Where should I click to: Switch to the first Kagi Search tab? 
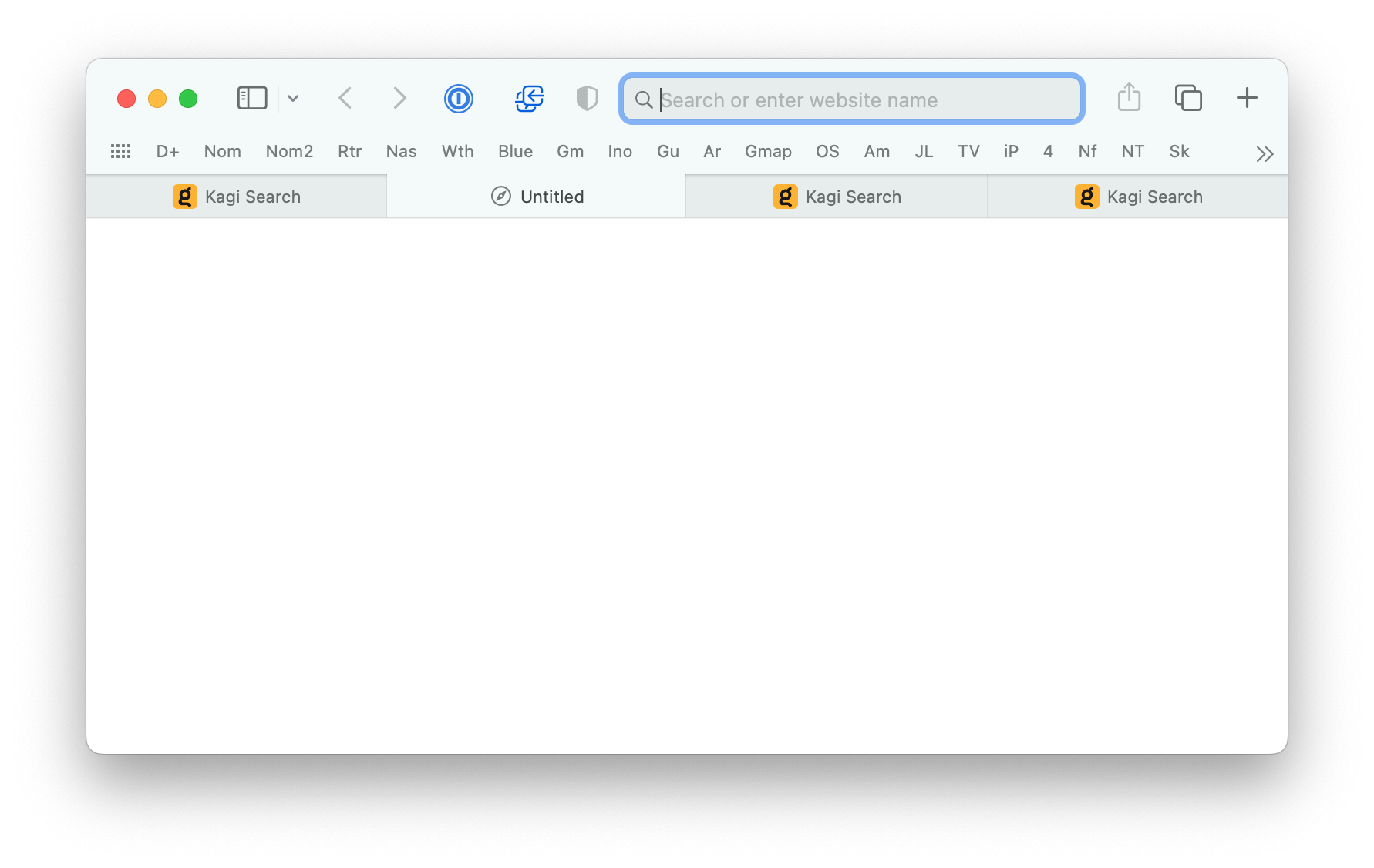[237, 197]
